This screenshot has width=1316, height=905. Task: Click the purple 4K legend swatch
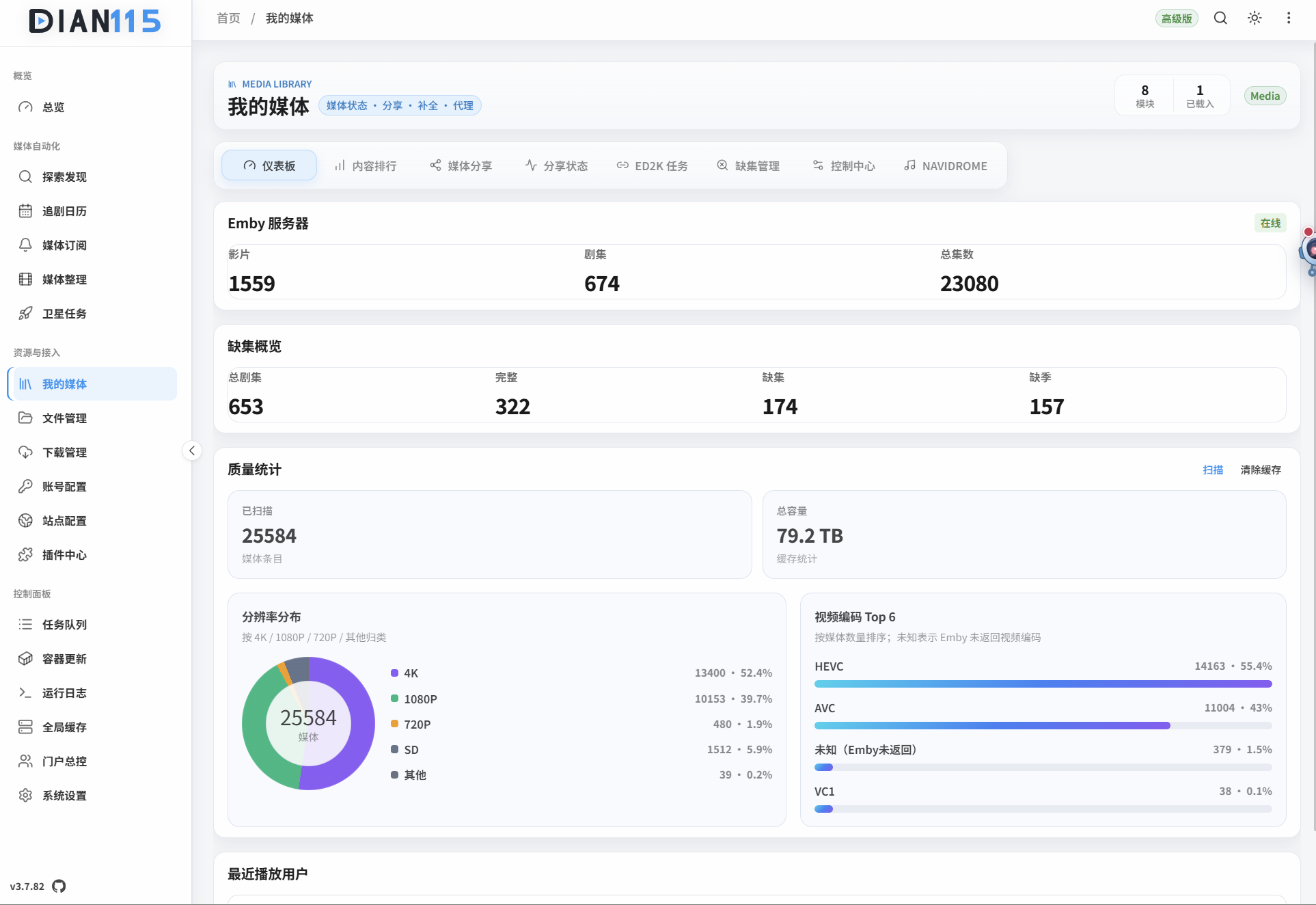click(394, 673)
